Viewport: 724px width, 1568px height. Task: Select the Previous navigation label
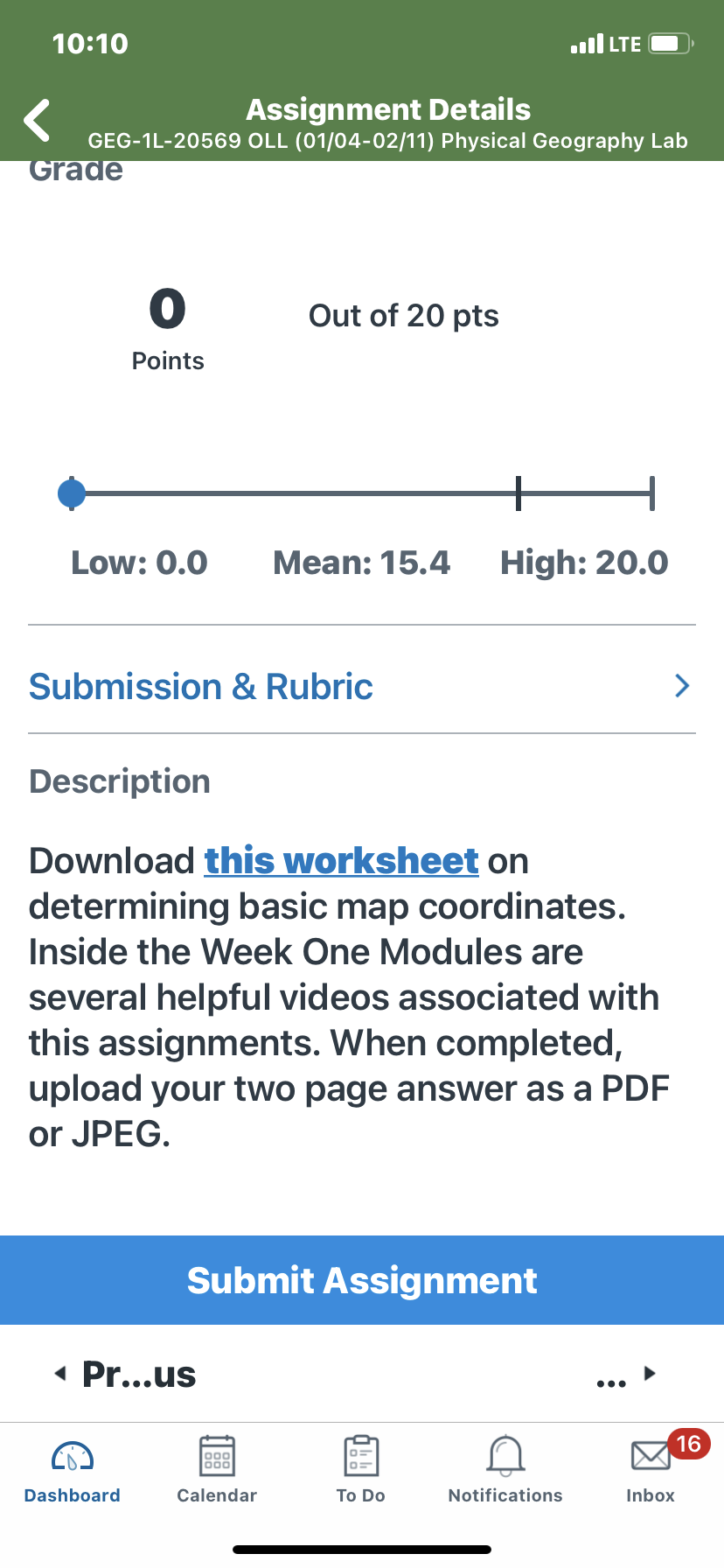[139, 1374]
